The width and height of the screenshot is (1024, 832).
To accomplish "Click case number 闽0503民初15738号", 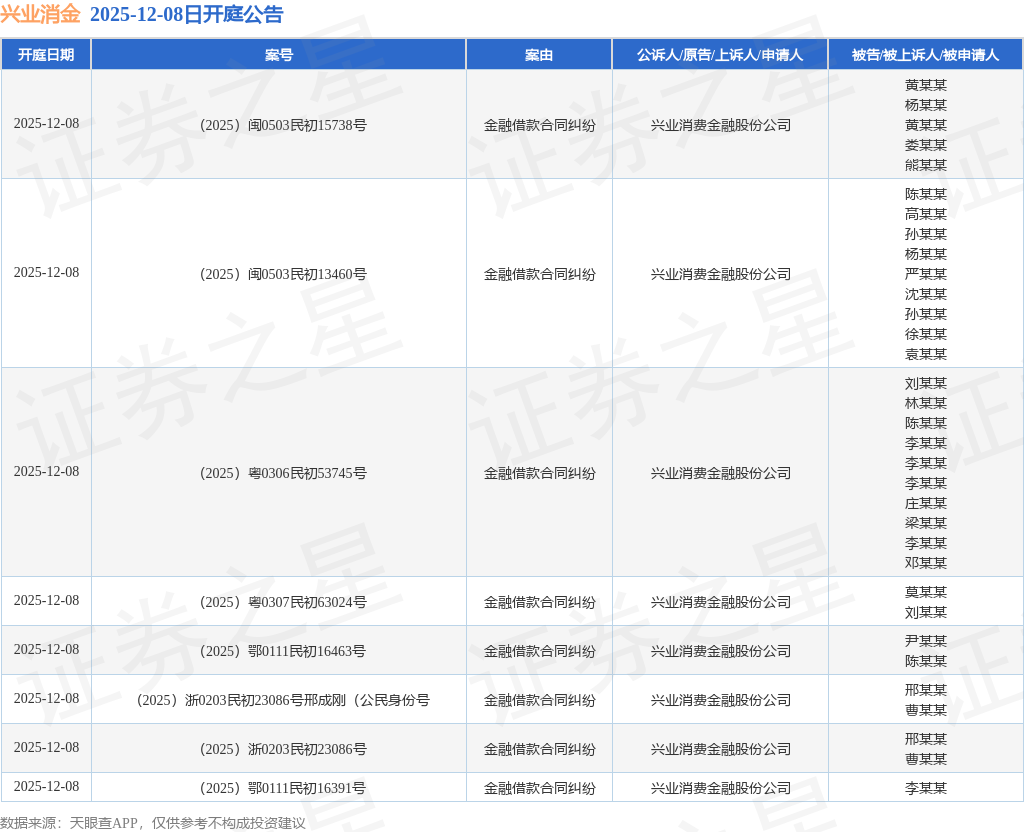I will click(282, 125).
